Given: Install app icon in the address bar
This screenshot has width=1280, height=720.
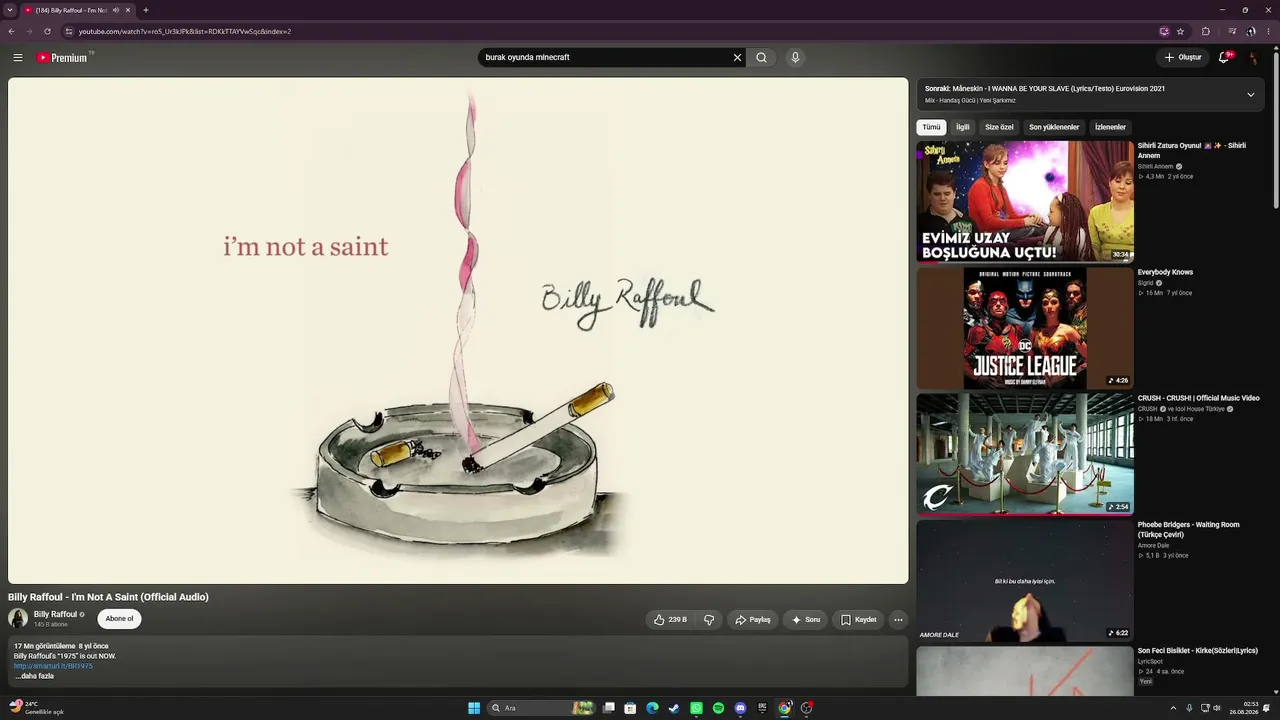Looking at the screenshot, I should click(x=1164, y=31).
